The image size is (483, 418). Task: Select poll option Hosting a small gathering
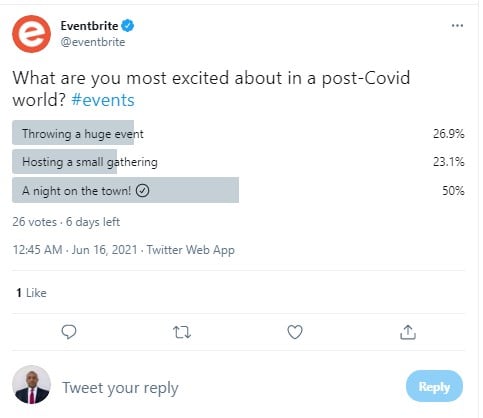[x=238, y=162]
